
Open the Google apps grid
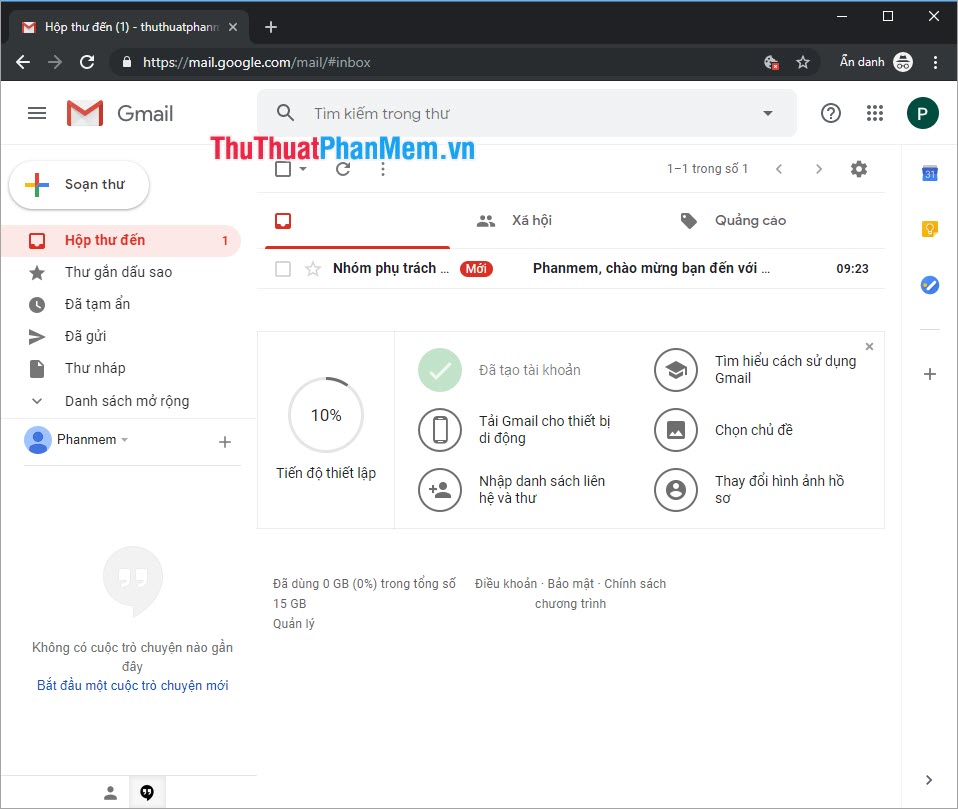tap(875, 113)
